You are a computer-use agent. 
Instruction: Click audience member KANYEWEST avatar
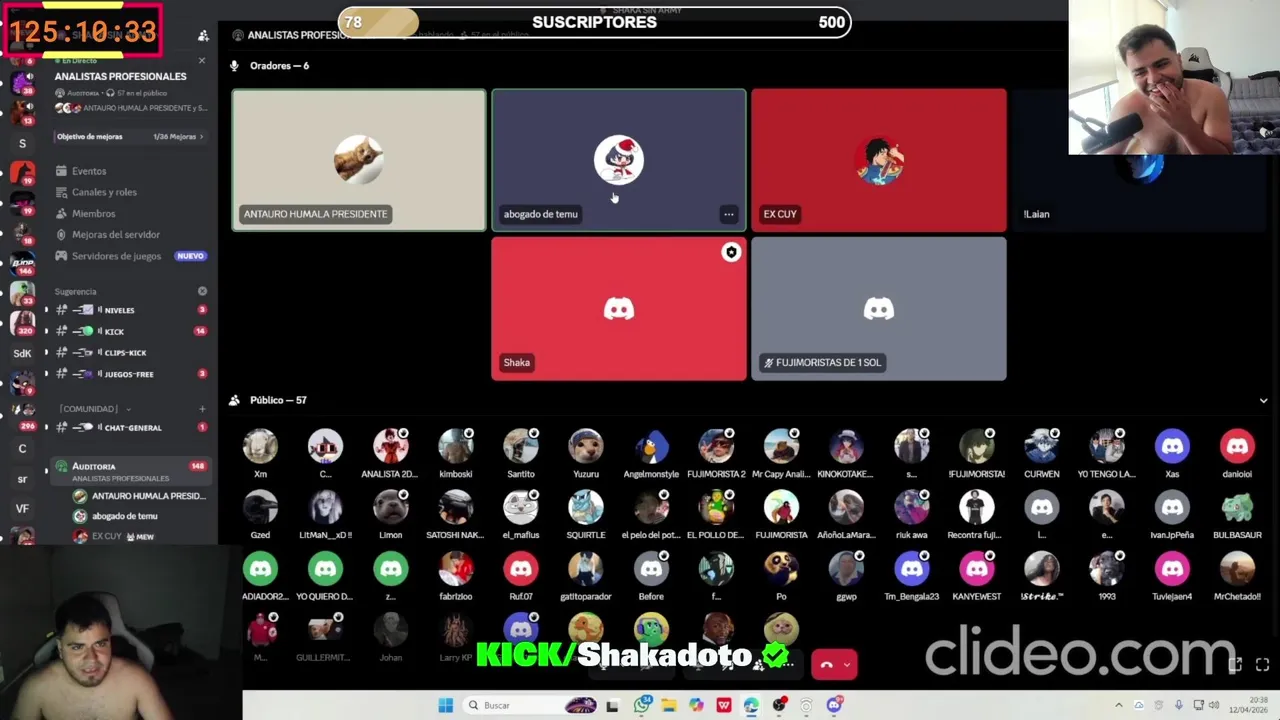coord(977,569)
